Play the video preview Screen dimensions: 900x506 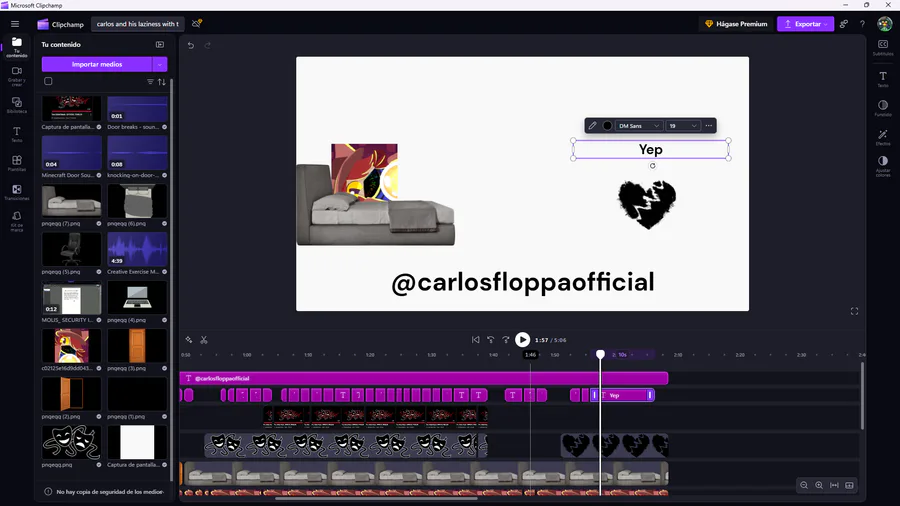[x=522, y=340]
